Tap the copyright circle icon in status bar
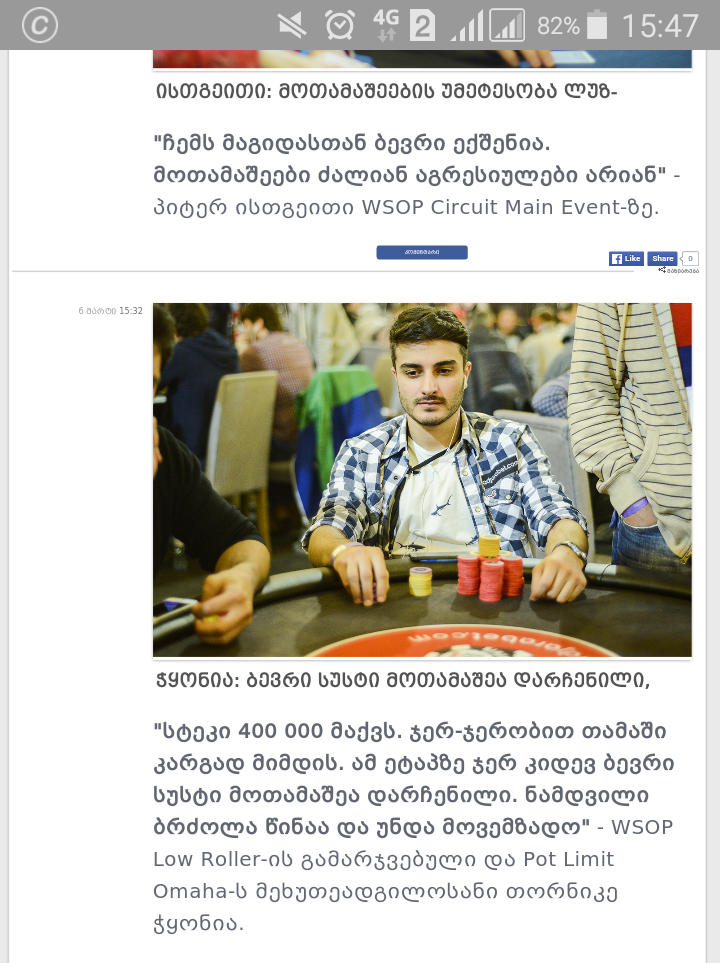Image resolution: width=720 pixels, height=963 pixels. pos(39,25)
